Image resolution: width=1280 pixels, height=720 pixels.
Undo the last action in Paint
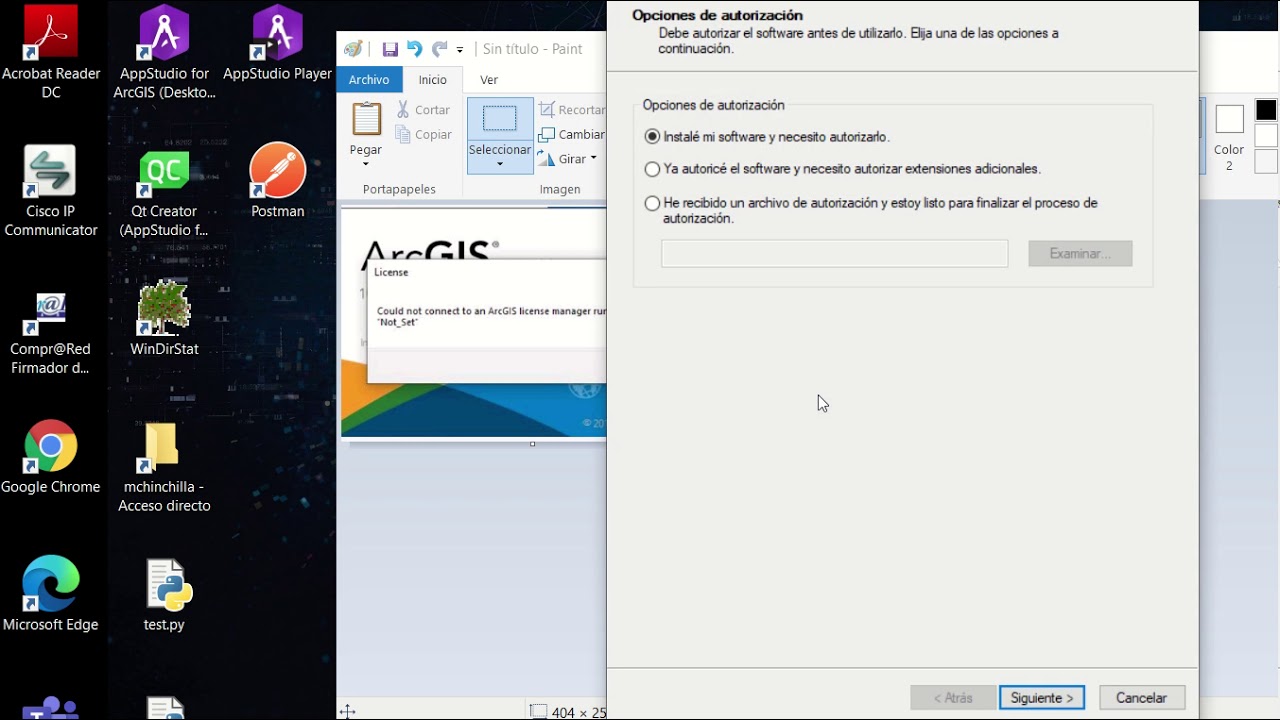(x=414, y=49)
